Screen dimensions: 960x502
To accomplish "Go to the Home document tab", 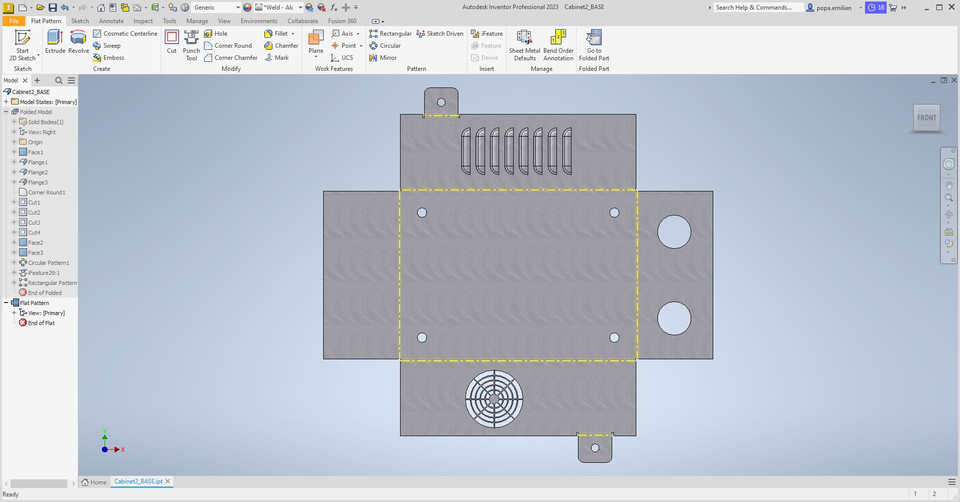I will [94, 482].
